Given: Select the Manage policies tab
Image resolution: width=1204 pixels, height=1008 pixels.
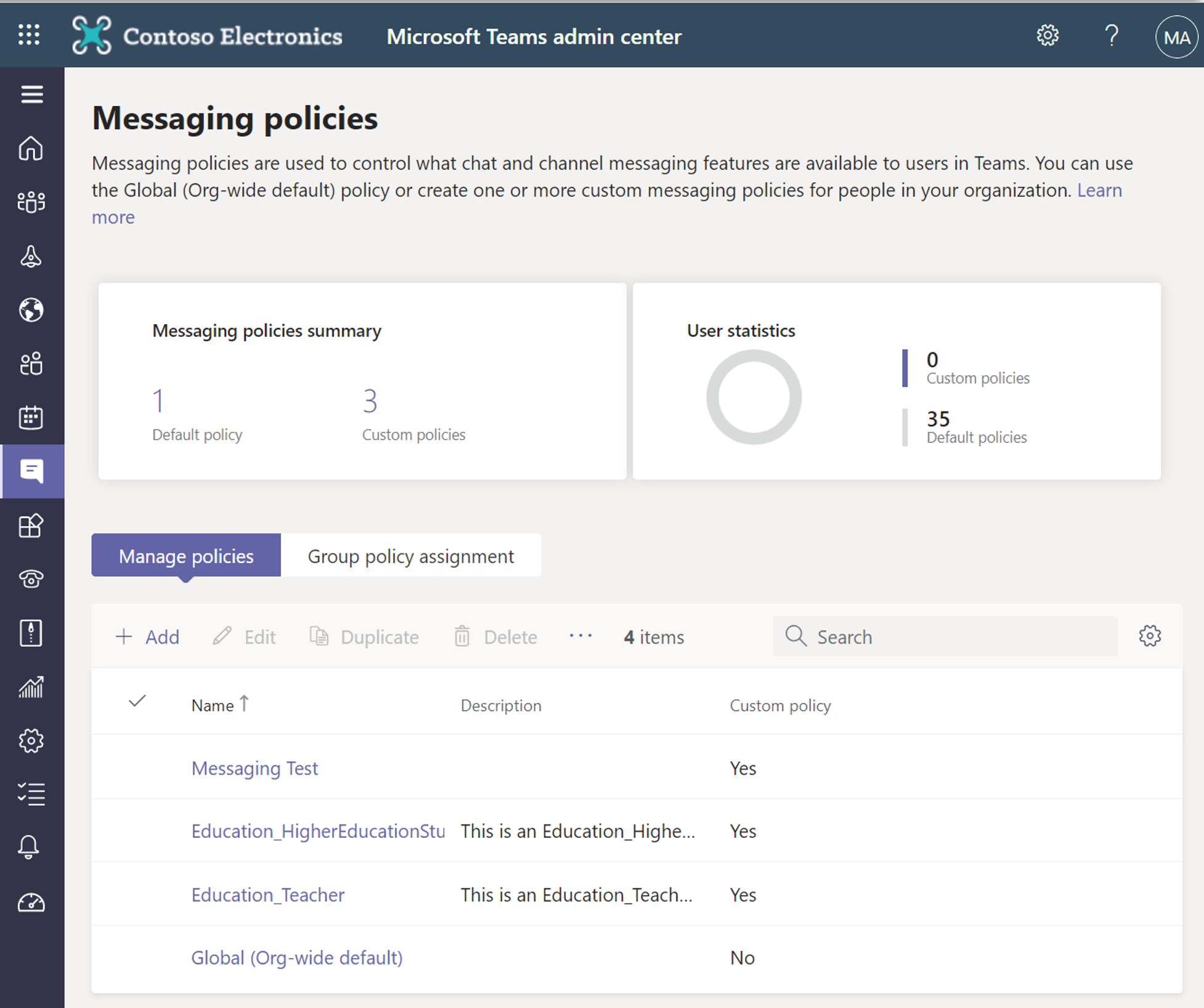Looking at the screenshot, I should [186, 555].
